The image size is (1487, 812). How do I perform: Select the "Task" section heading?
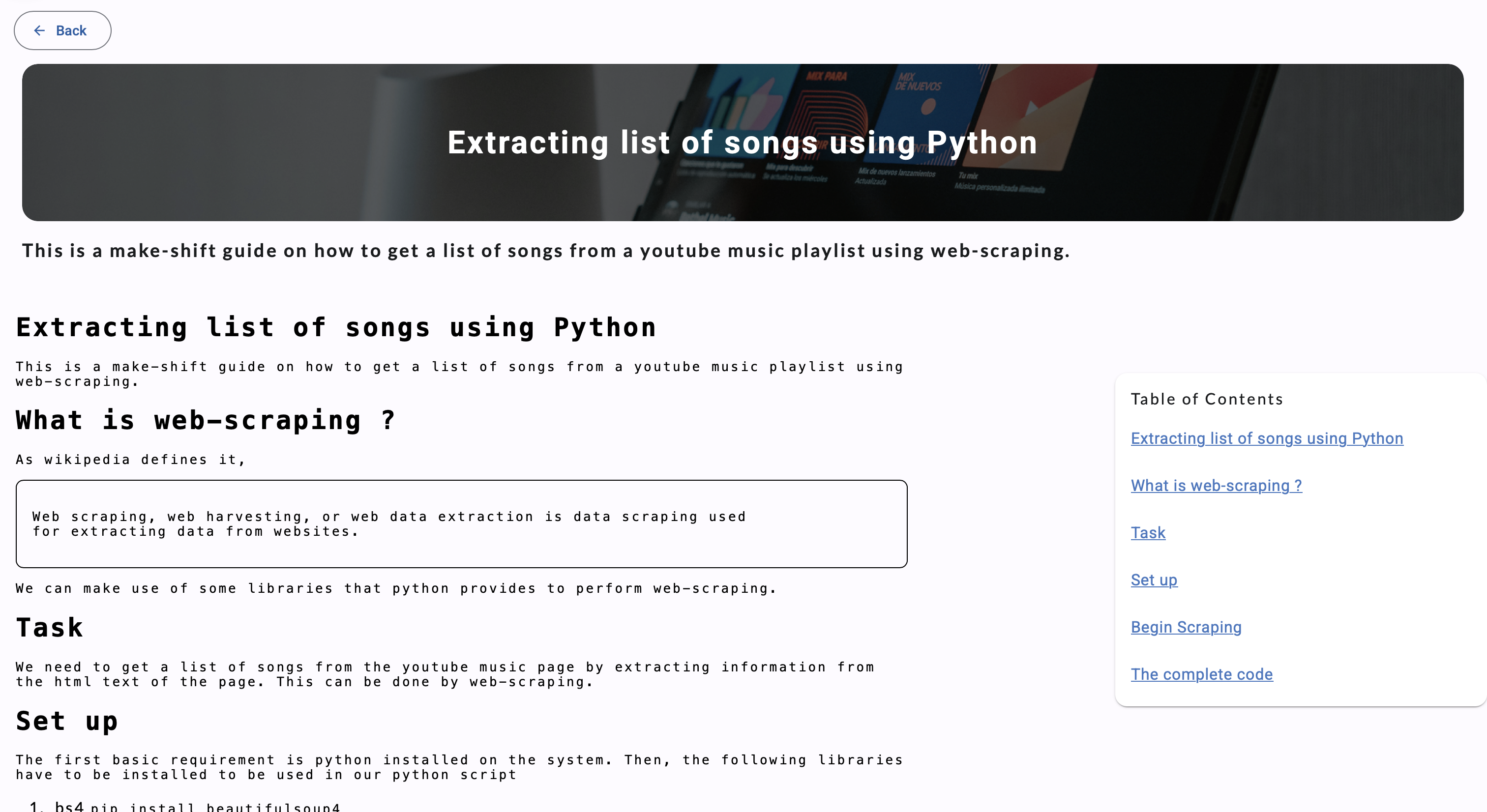coord(49,627)
